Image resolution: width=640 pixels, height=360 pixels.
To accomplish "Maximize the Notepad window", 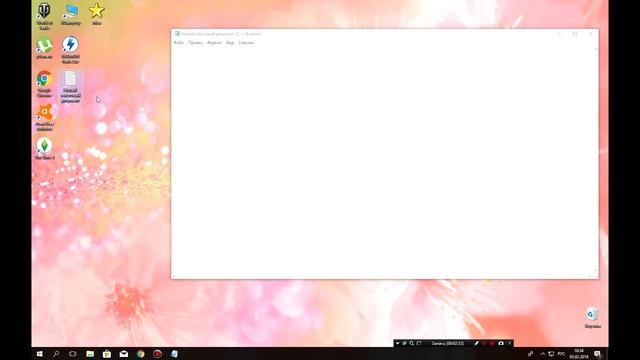I will coord(575,34).
